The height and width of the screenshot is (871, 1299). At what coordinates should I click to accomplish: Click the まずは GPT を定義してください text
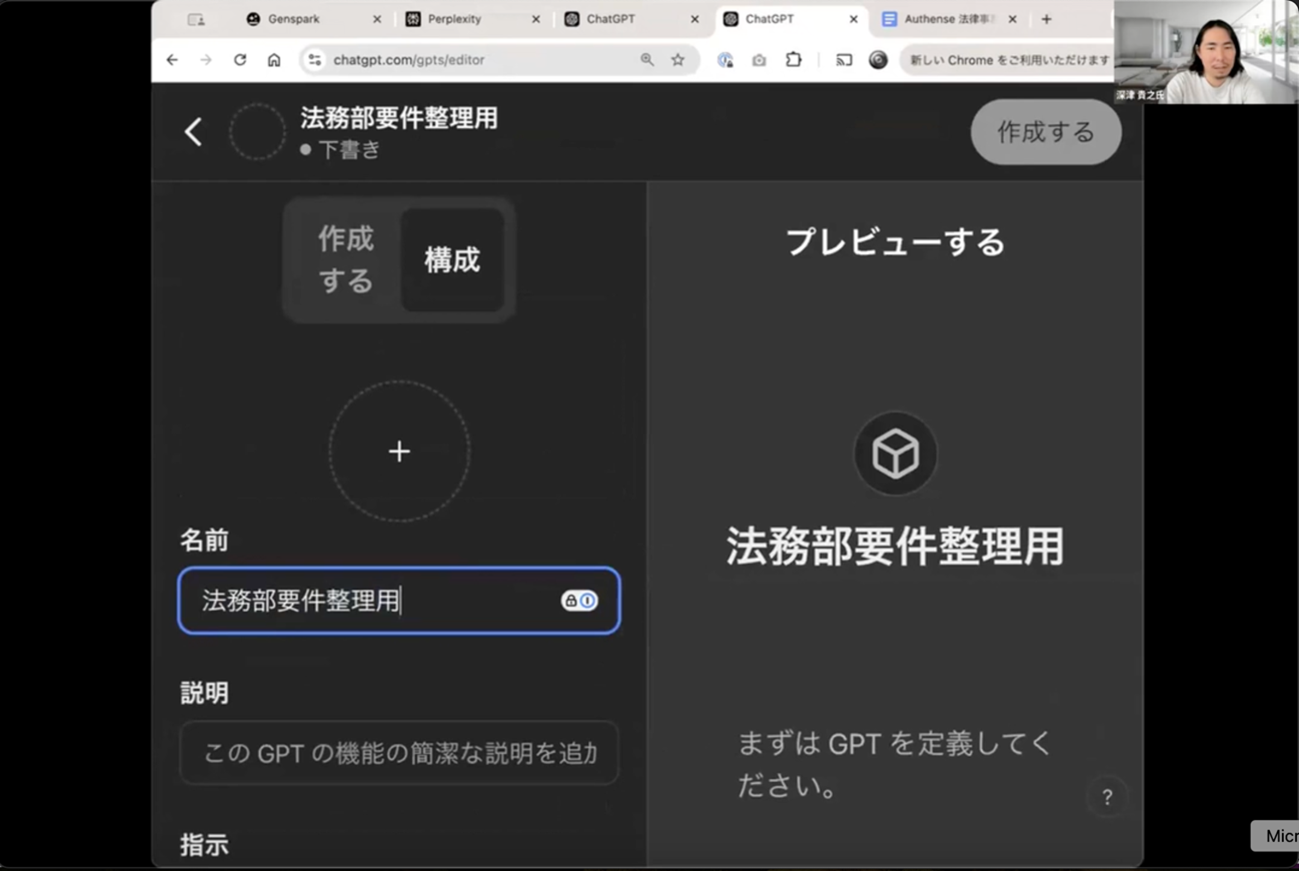pyautogui.click(x=895, y=765)
